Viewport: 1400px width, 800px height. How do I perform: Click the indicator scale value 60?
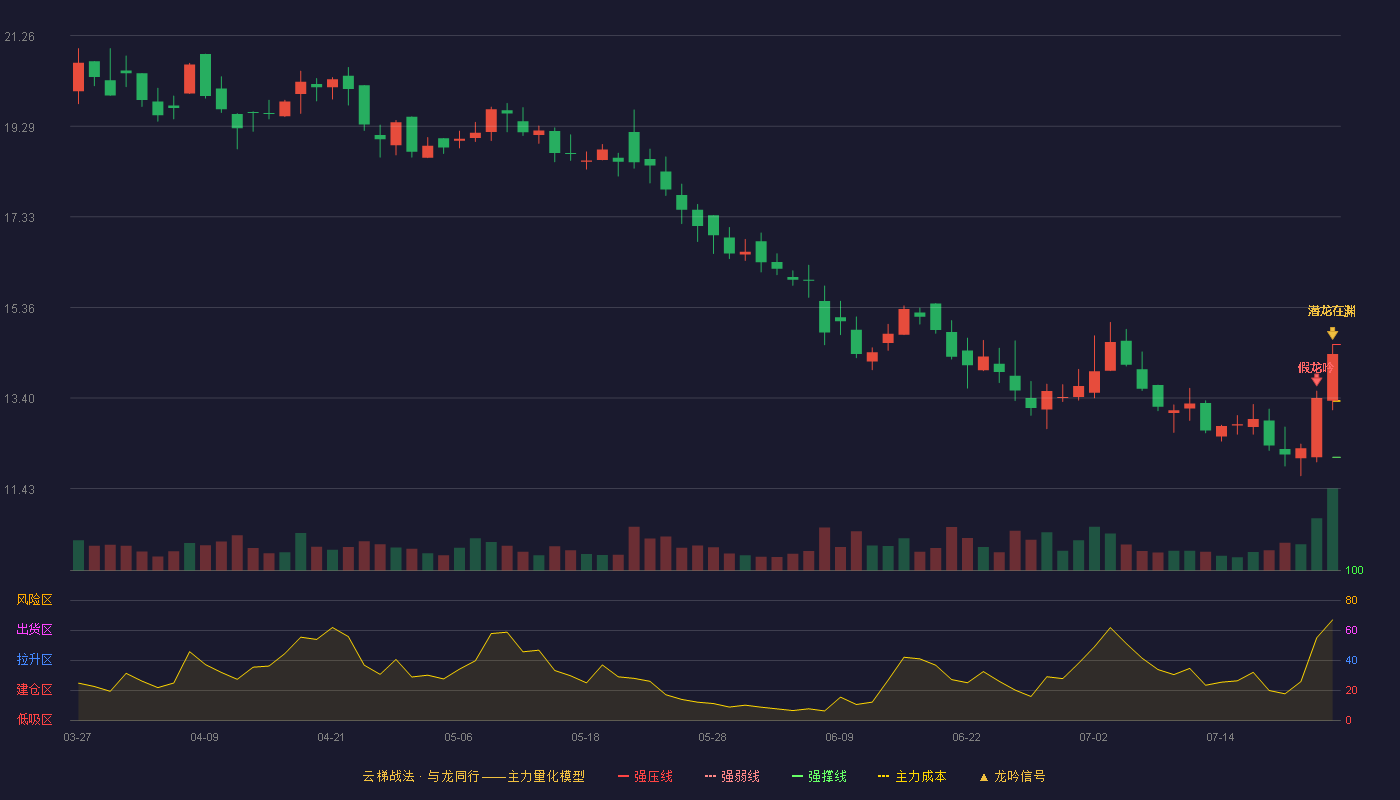pyautogui.click(x=1351, y=630)
